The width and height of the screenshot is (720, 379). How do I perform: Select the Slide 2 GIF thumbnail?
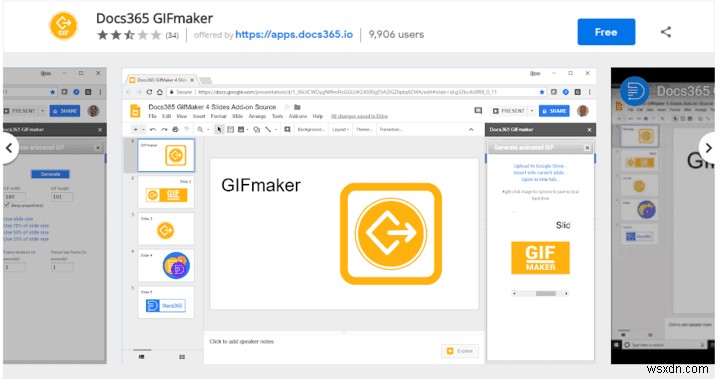(166, 192)
